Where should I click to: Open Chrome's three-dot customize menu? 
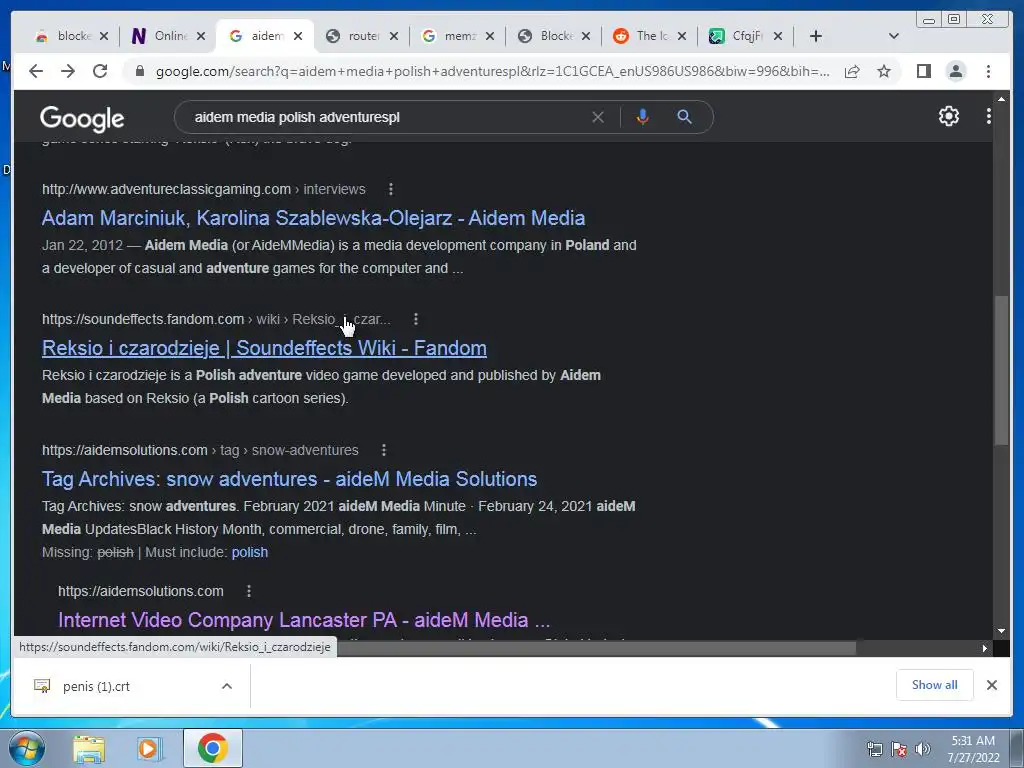tap(988, 71)
